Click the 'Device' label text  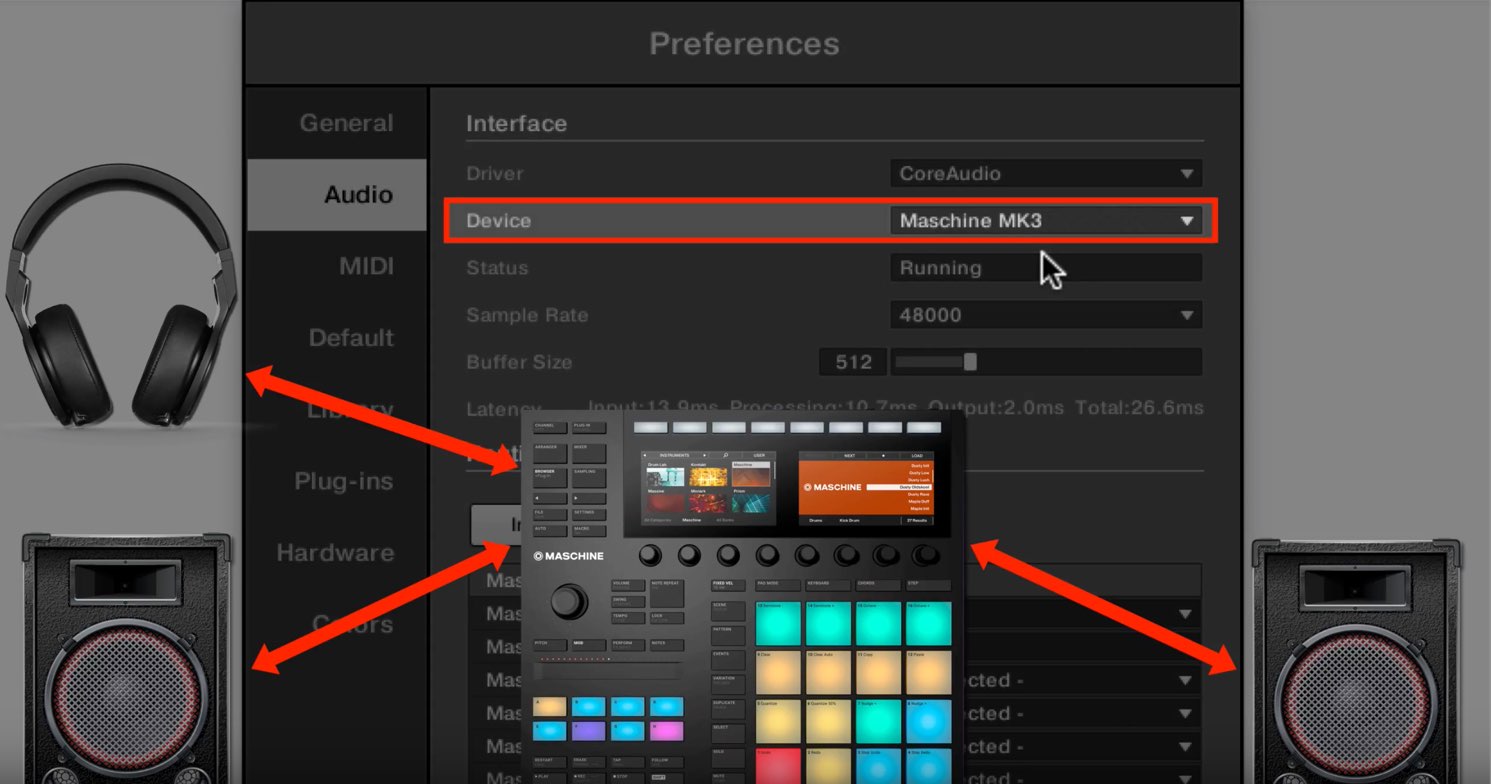(498, 220)
